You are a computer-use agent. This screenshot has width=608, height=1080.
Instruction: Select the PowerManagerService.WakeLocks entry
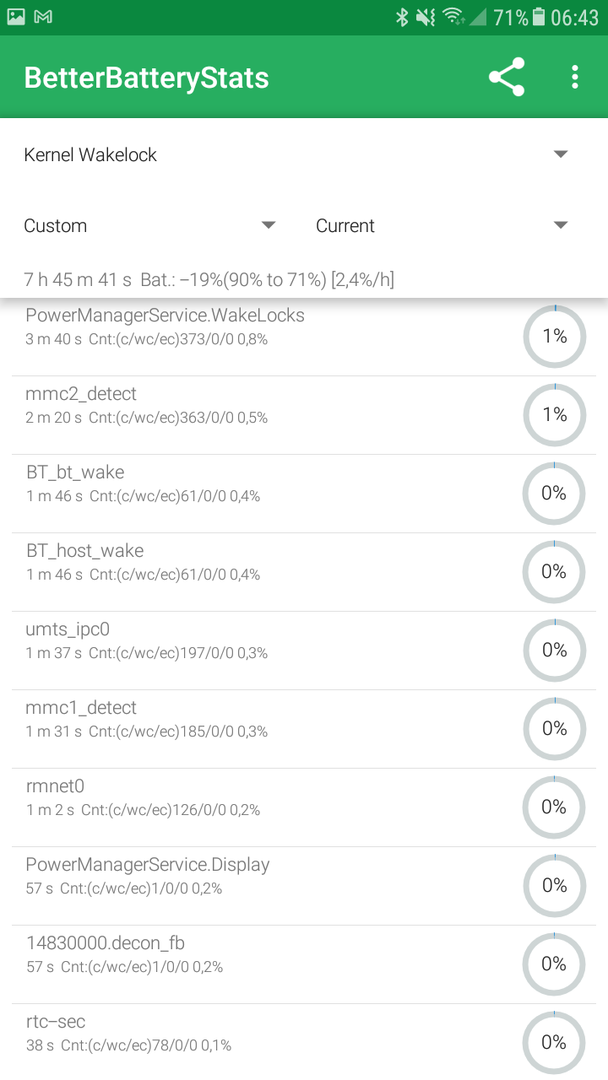[304, 337]
